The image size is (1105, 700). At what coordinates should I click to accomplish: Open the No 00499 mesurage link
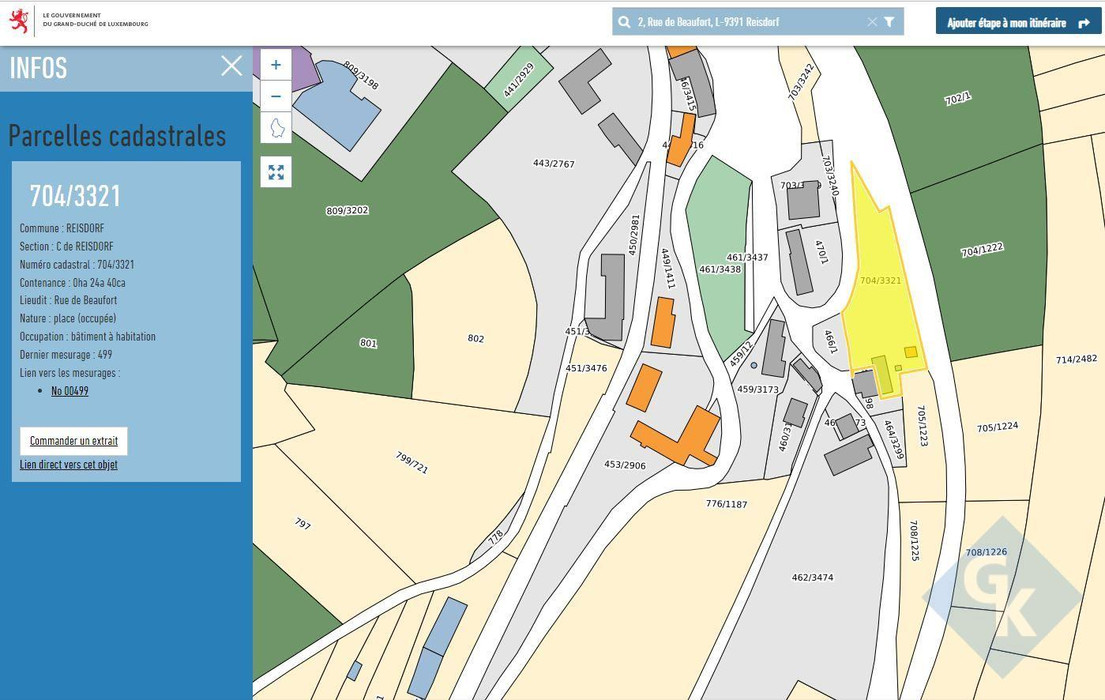coord(70,391)
